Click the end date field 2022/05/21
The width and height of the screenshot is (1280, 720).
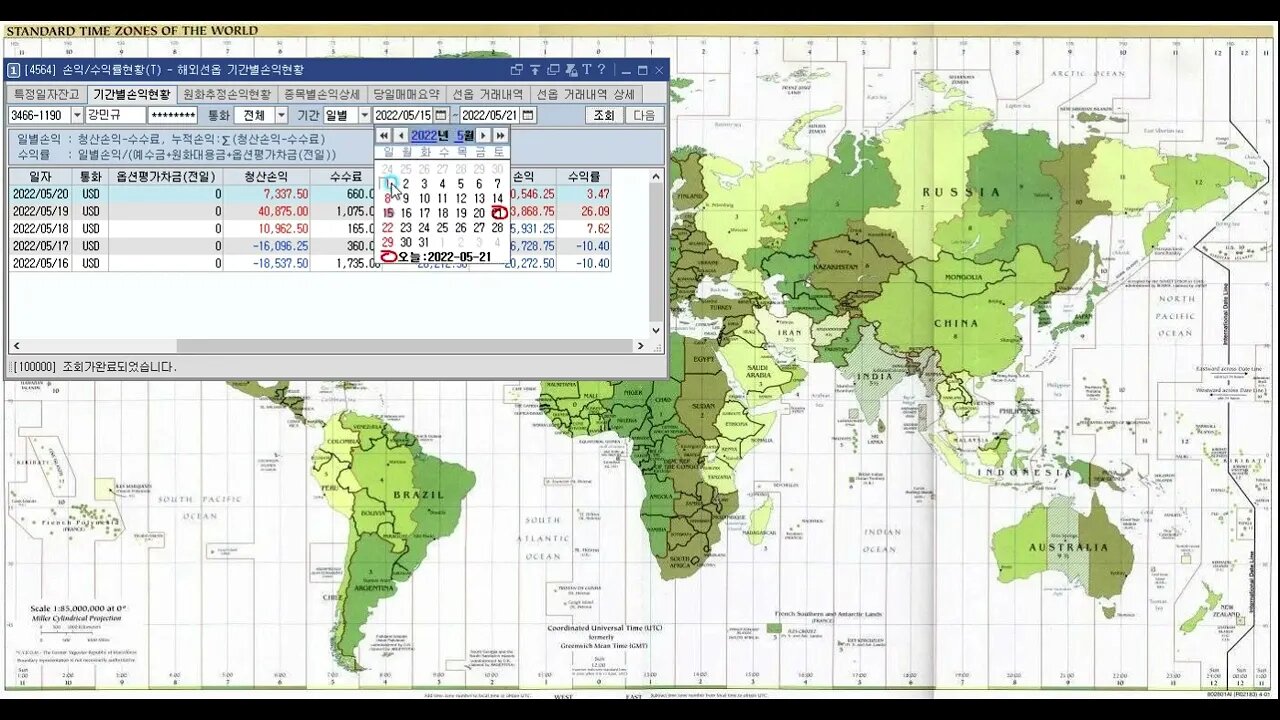click(x=490, y=115)
